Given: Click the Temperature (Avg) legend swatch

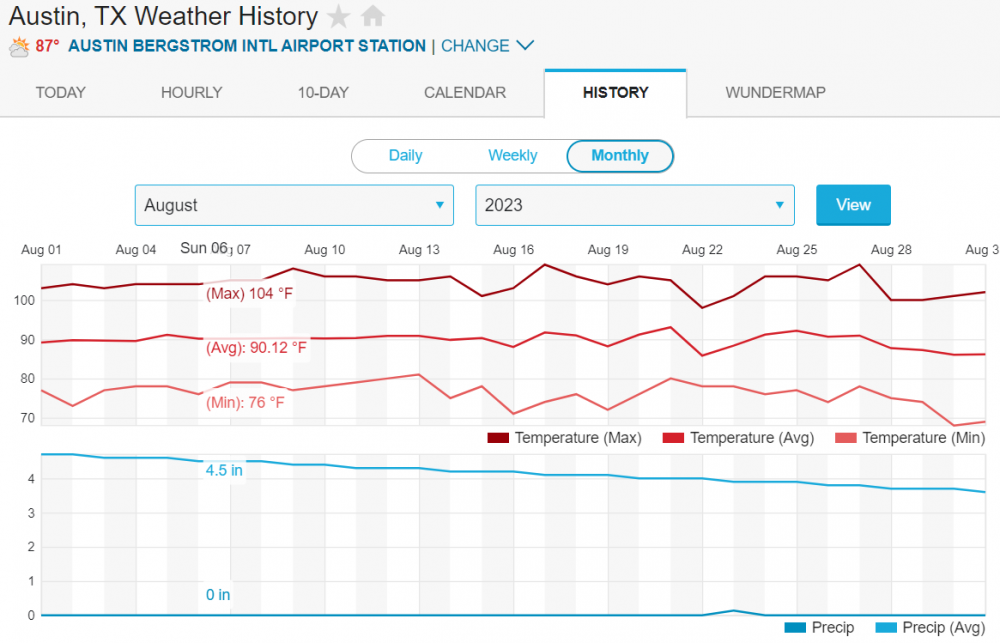Looking at the screenshot, I should tap(672, 438).
